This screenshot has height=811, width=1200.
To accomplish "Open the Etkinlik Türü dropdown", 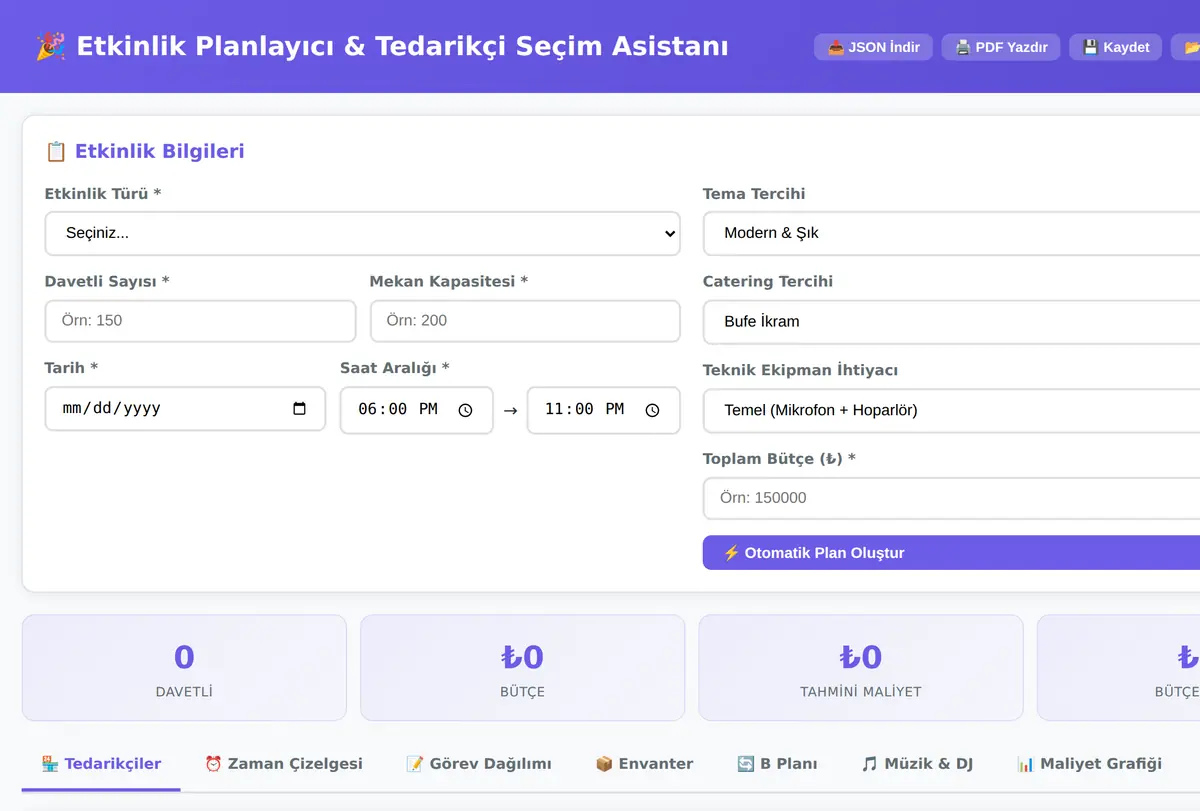I will coord(362,233).
